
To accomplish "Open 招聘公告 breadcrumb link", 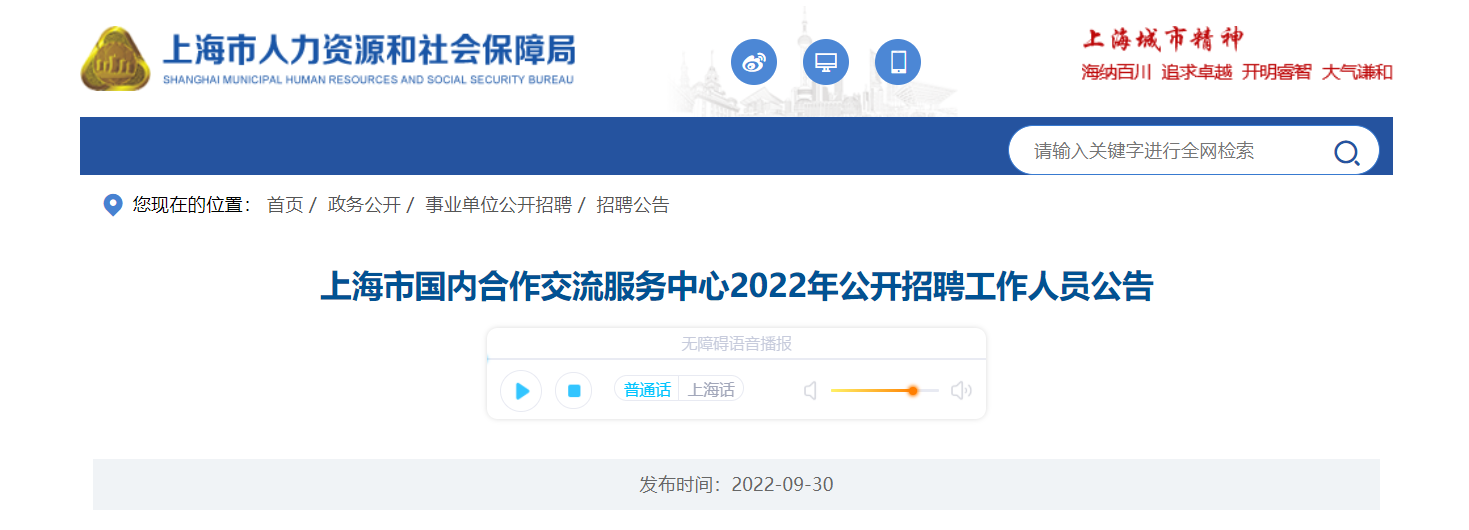I will coord(633,205).
